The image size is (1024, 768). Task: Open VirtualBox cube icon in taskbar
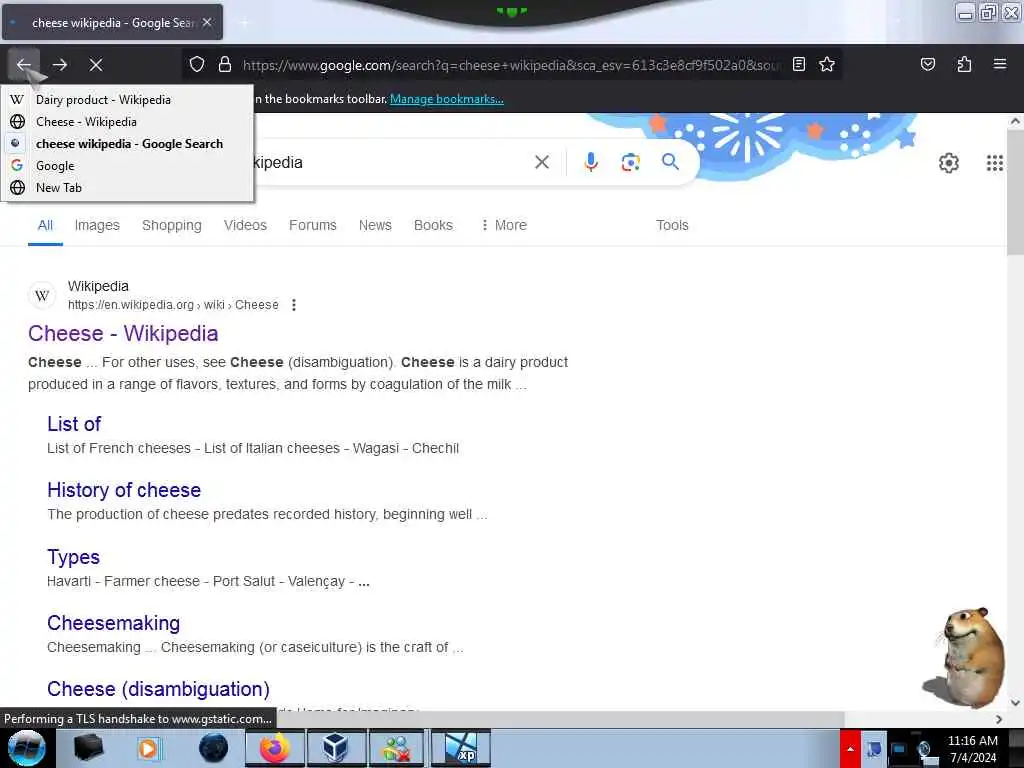(335, 748)
